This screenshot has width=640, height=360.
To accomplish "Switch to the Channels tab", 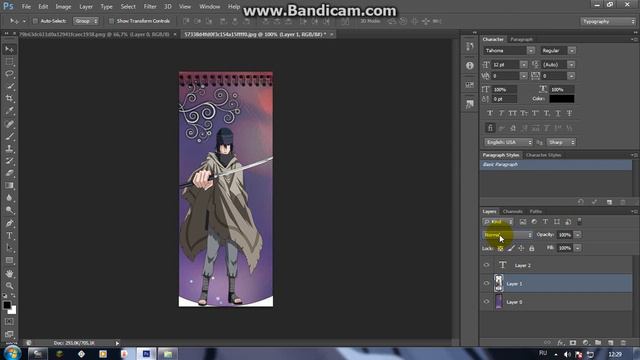I will coord(513,211).
